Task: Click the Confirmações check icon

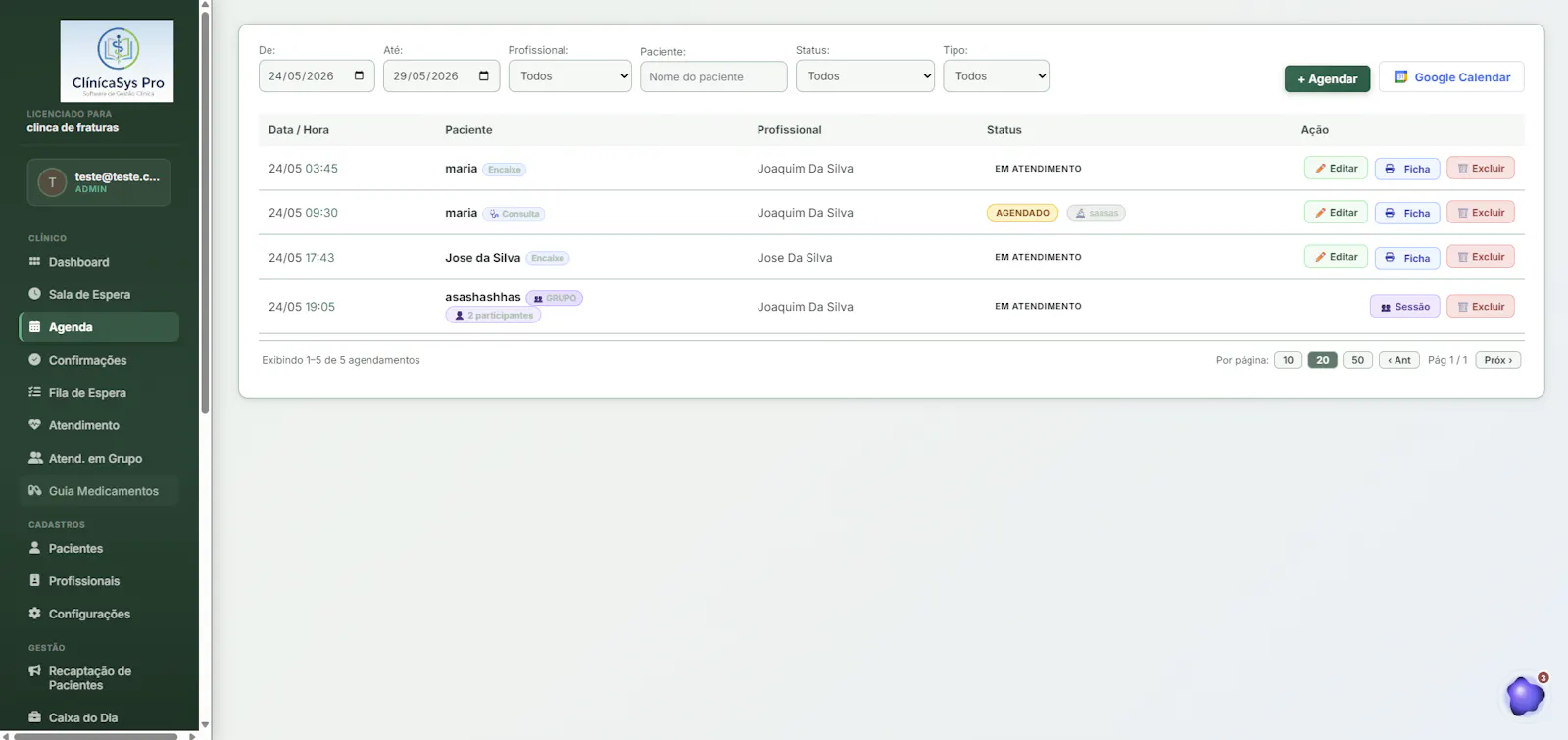Action: tap(35, 360)
